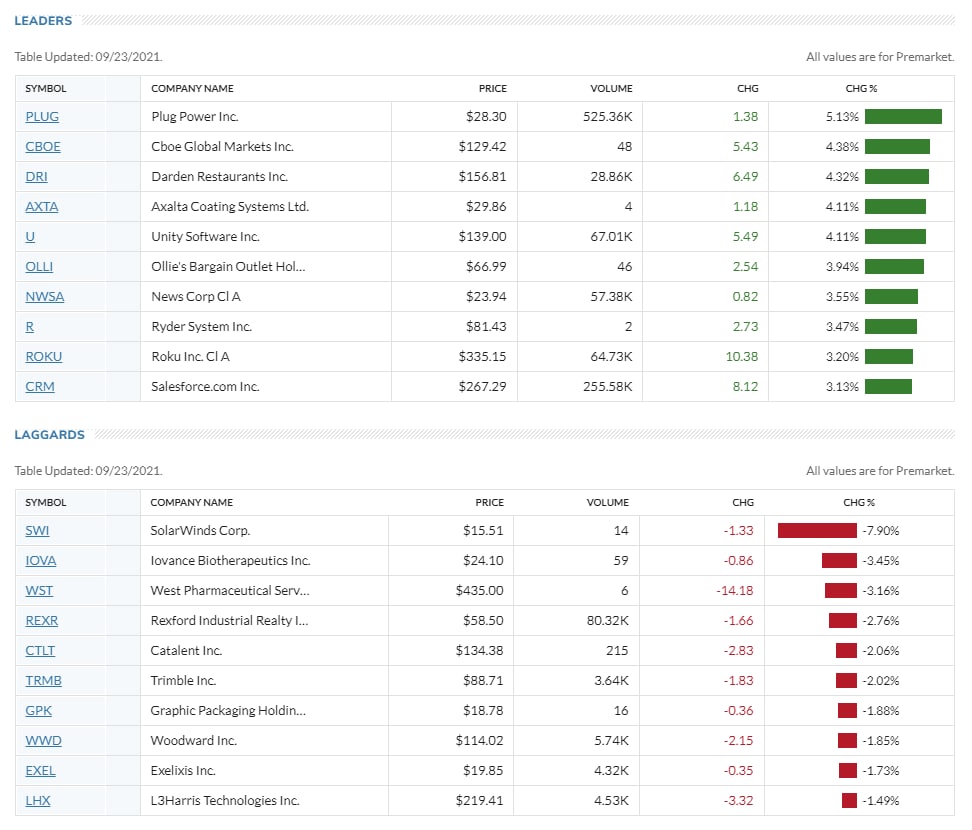The height and width of the screenshot is (830, 972).
Task: Click the 525.36K volume value
Action: [x=608, y=117]
